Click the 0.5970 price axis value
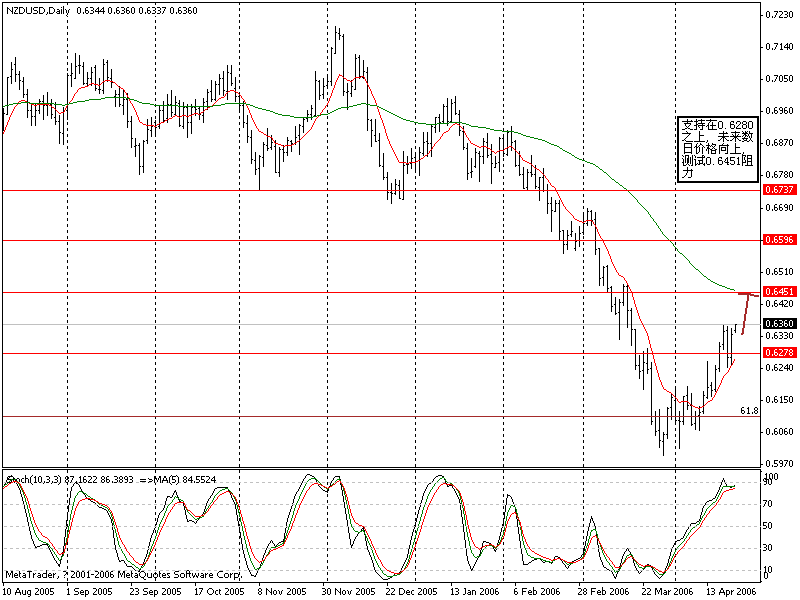Screen dimensions: 800x600 (x=780, y=464)
